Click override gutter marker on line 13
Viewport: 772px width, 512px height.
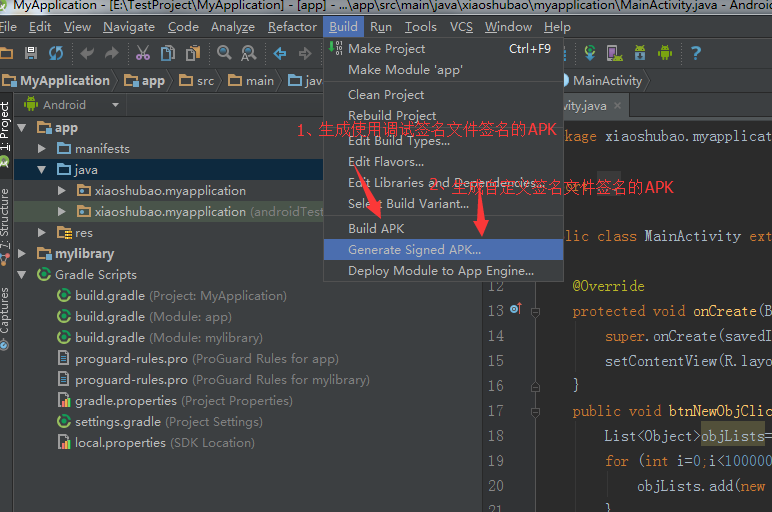pos(515,309)
